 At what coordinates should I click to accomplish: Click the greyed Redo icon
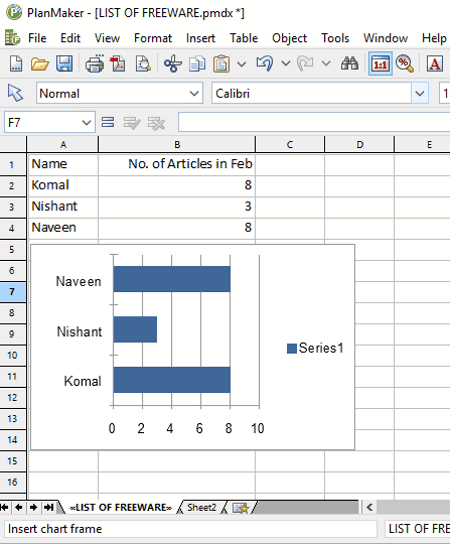pyautogui.click(x=305, y=63)
